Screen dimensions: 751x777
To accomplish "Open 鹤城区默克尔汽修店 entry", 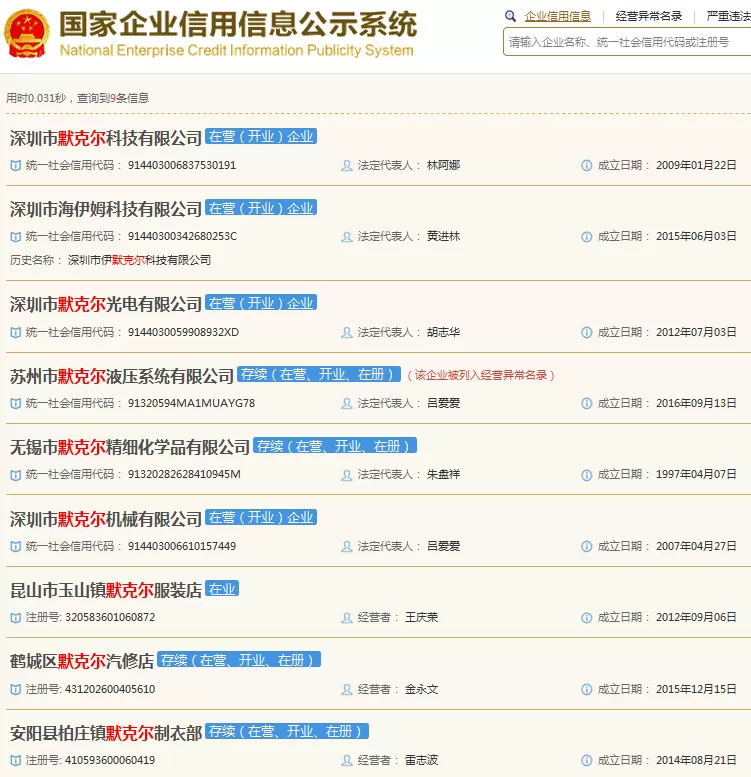I will pos(82,662).
